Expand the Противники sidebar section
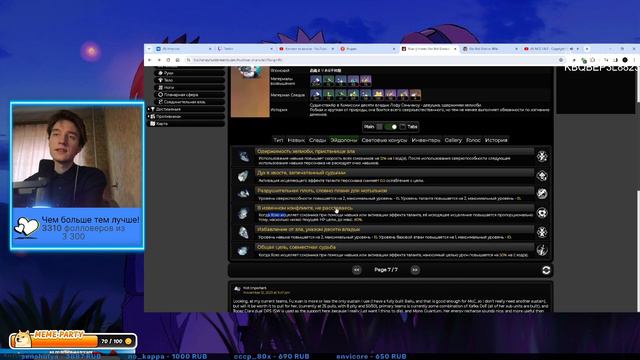The image size is (640, 360). 186,116
